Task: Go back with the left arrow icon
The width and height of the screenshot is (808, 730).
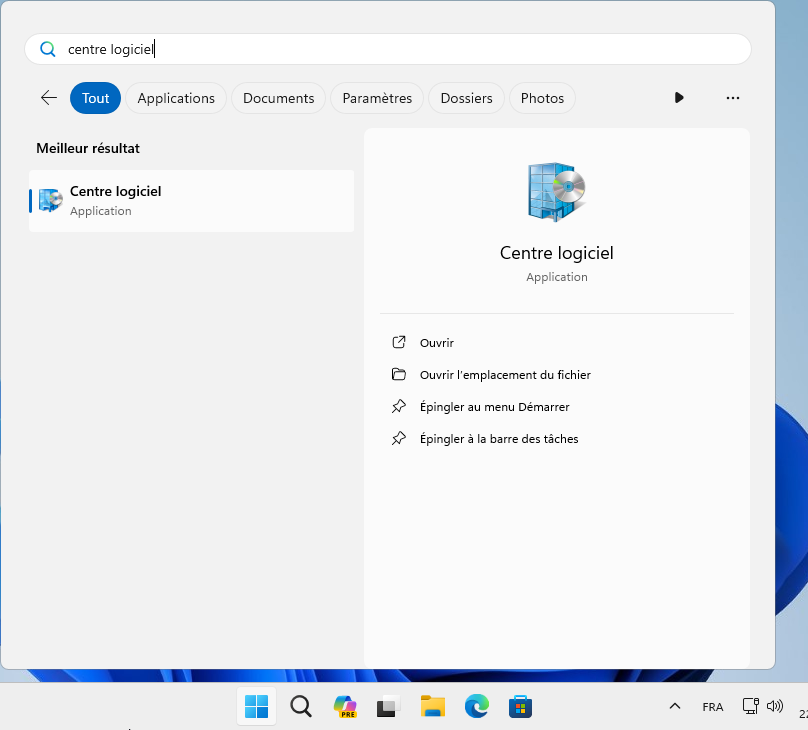Action: (x=49, y=98)
